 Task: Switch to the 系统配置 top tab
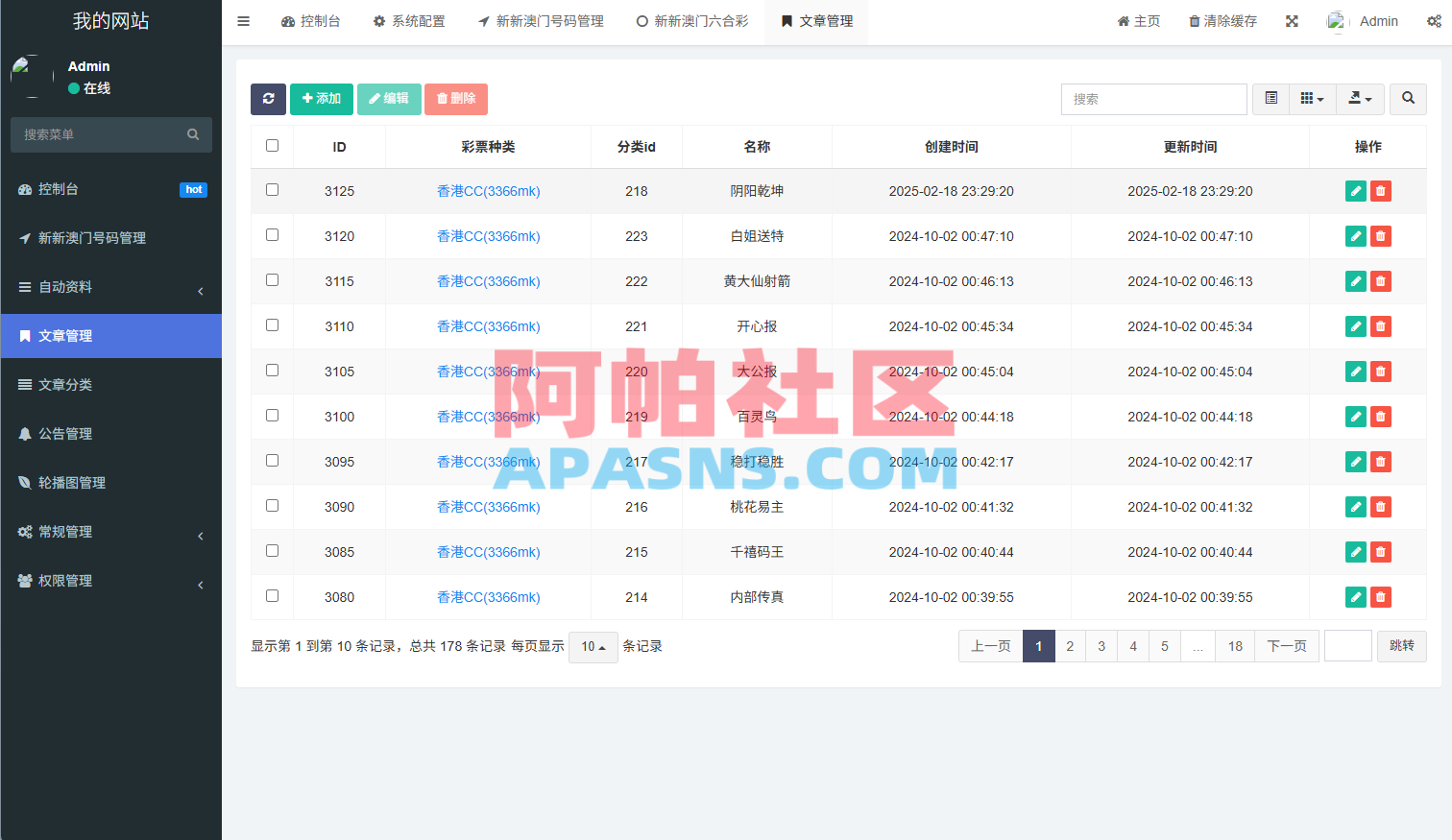pos(409,21)
